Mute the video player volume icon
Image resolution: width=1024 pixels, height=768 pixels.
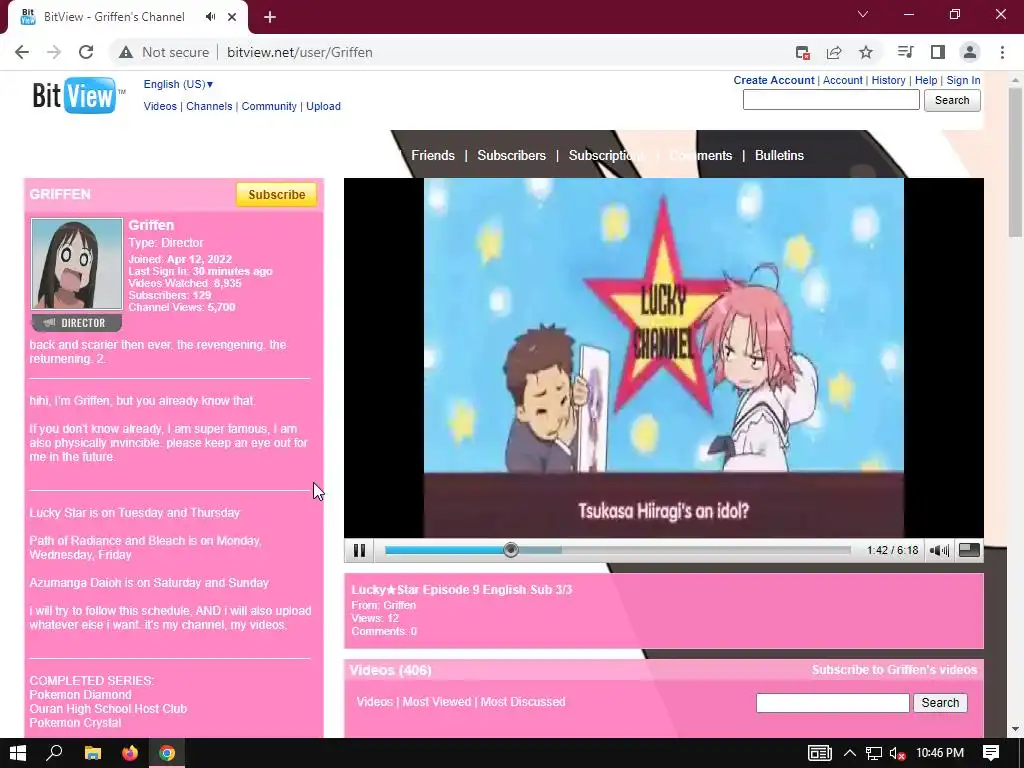tap(938, 551)
